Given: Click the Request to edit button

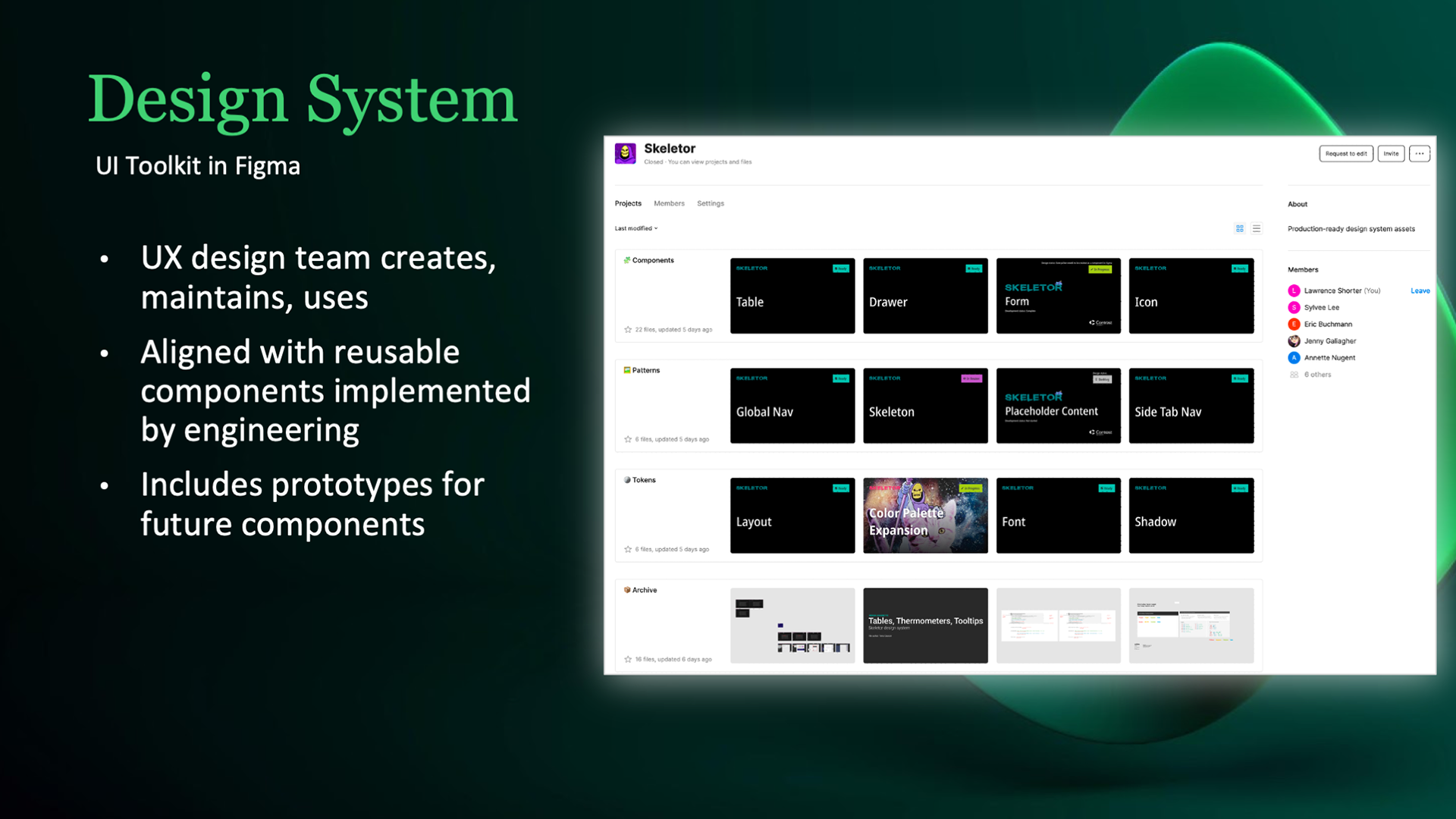Looking at the screenshot, I should [1346, 153].
